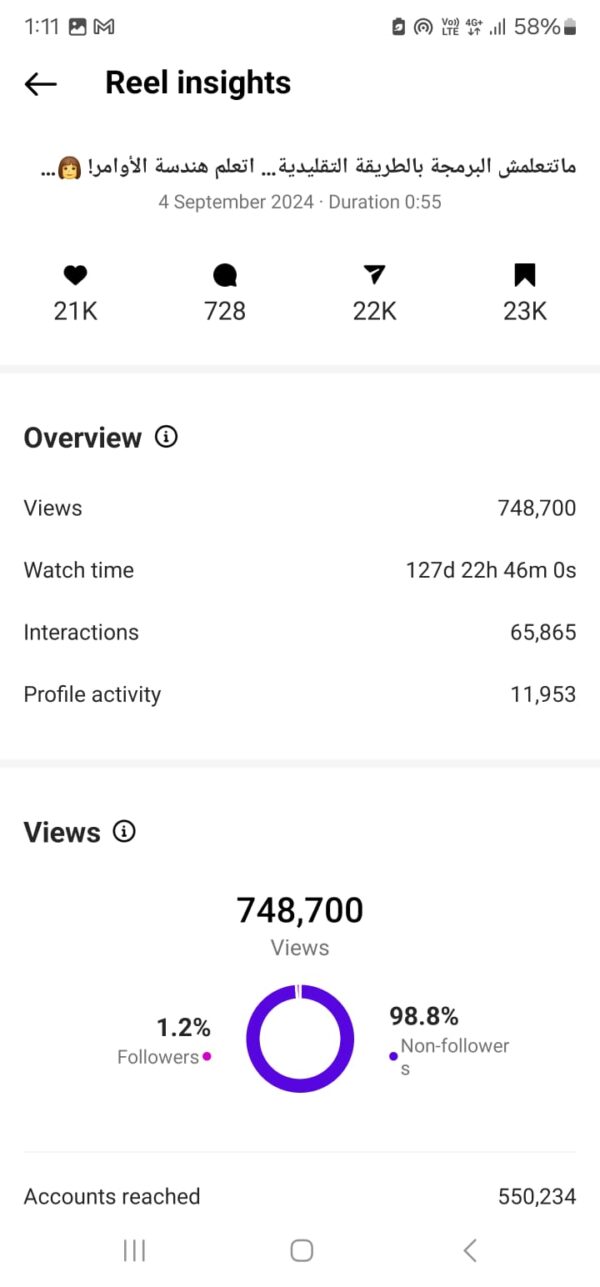Tap the comments bubble icon
Viewport: 600px width, 1287px height.
click(225, 275)
